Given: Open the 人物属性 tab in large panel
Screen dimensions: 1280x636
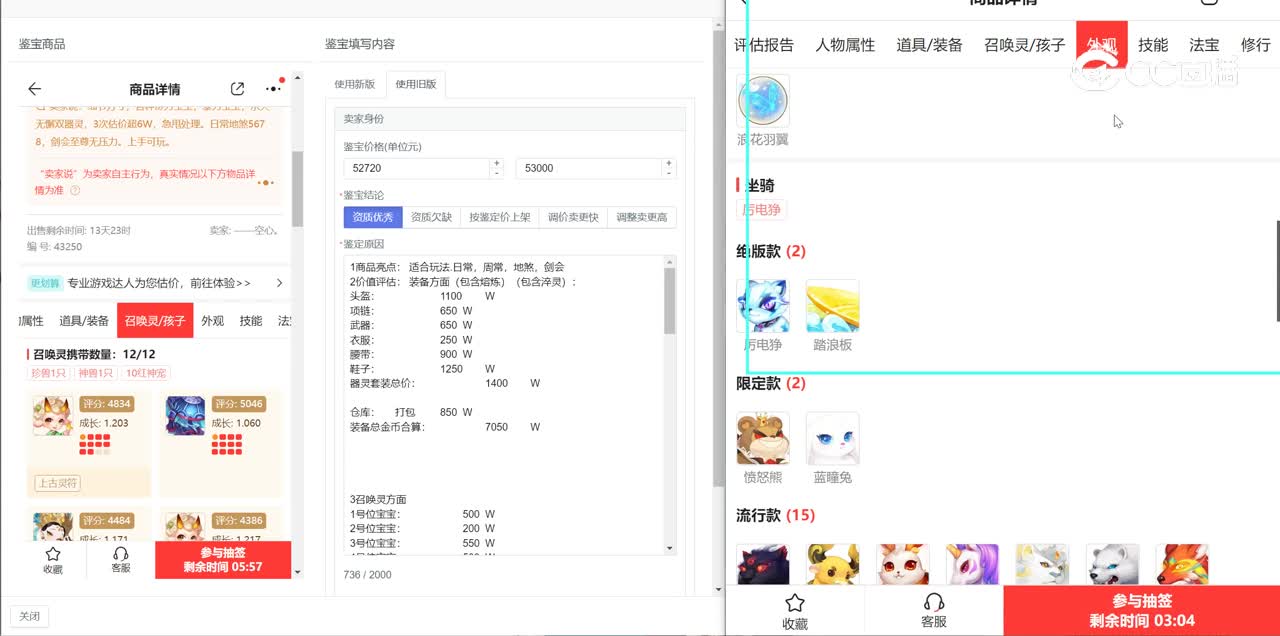Looking at the screenshot, I should coord(845,45).
